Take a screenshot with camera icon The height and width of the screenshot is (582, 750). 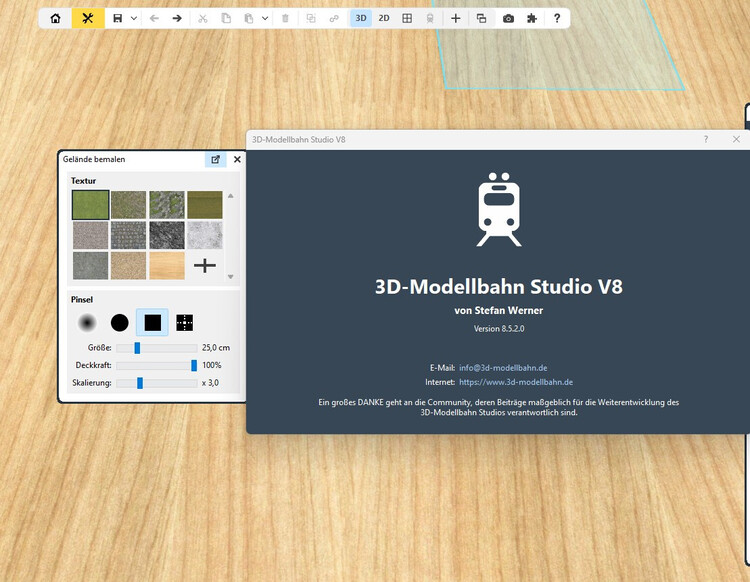tap(508, 19)
